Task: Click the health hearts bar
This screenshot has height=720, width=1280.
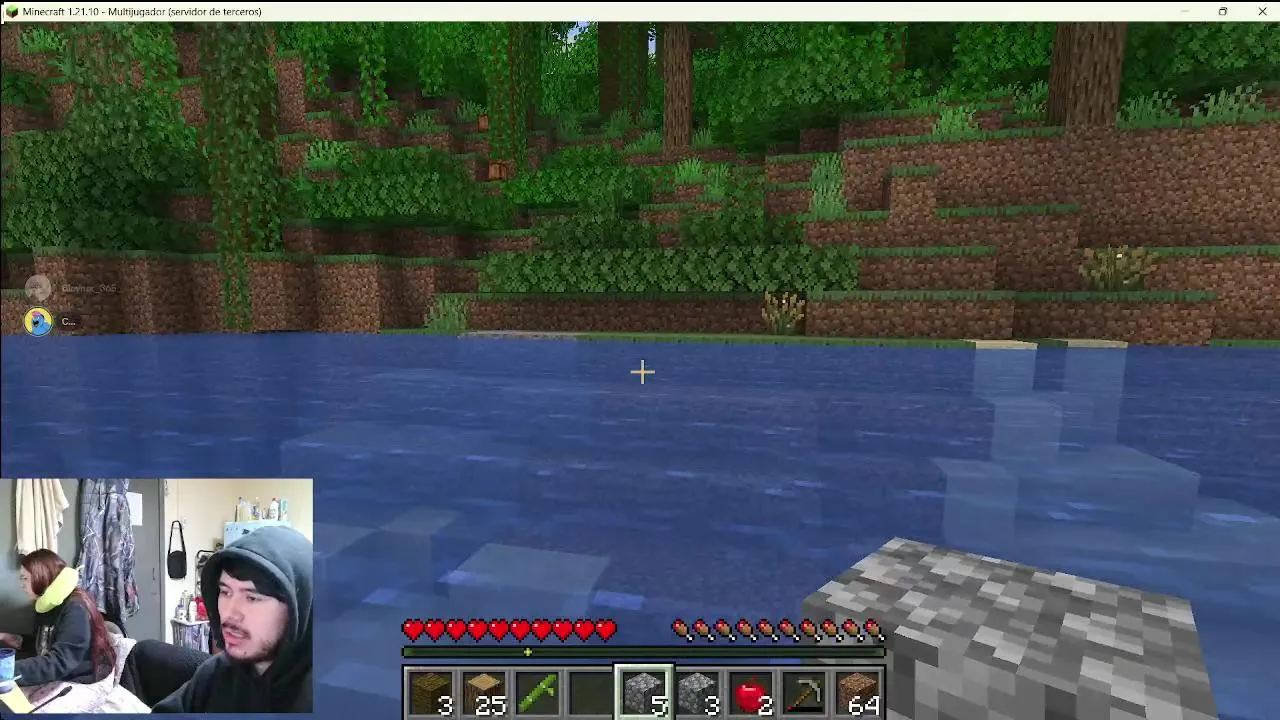Action: 509,630
